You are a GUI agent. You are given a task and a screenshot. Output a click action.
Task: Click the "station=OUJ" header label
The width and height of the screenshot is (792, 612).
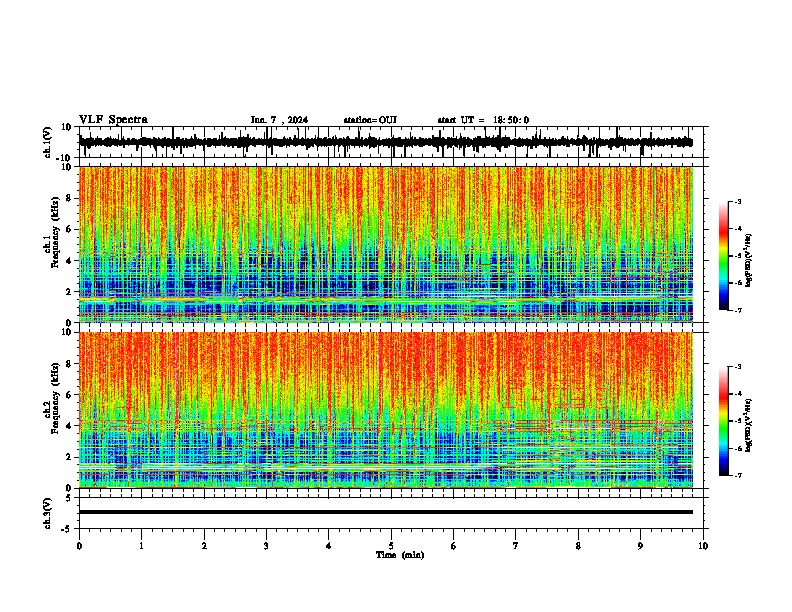(370, 120)
